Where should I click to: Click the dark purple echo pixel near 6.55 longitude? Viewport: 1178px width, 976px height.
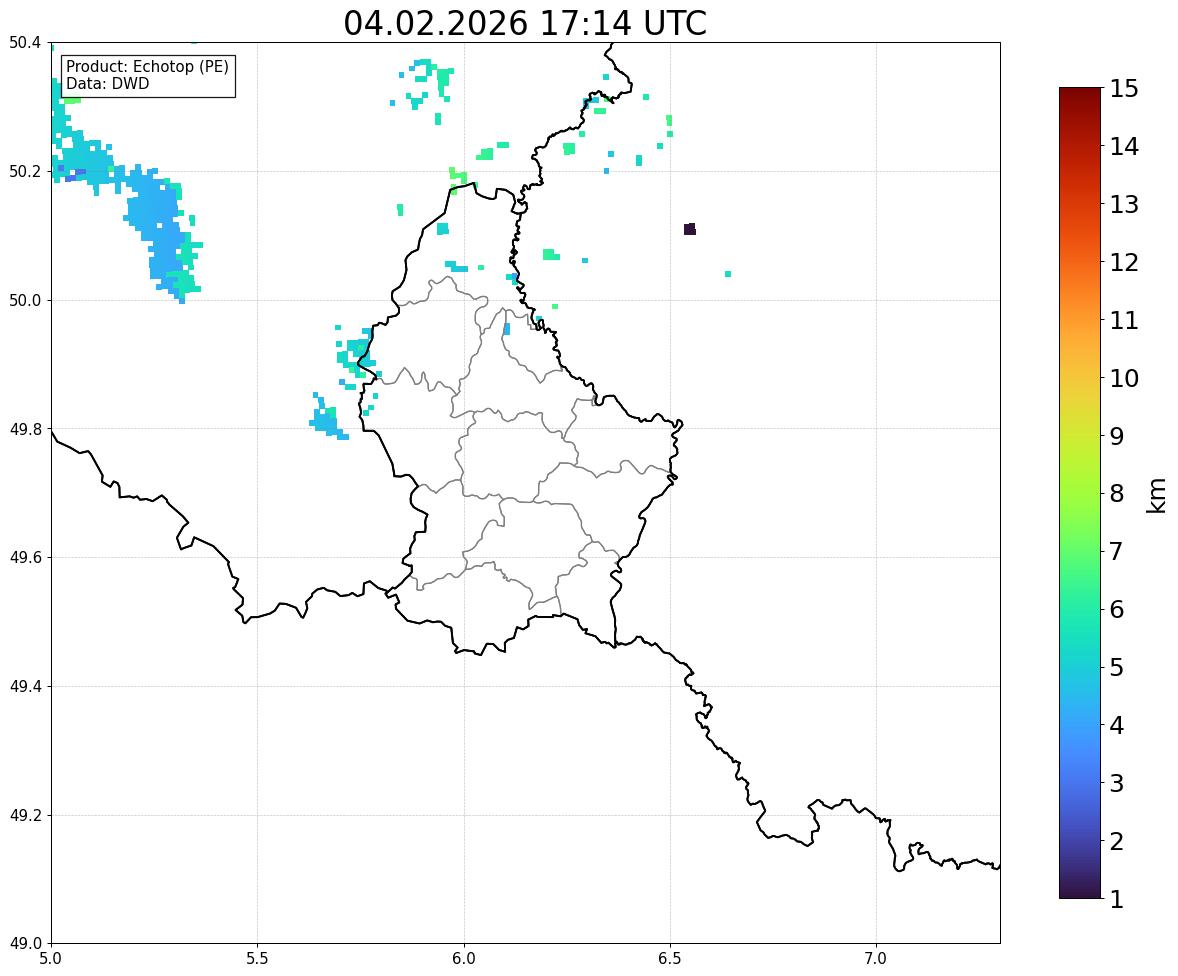690,229
